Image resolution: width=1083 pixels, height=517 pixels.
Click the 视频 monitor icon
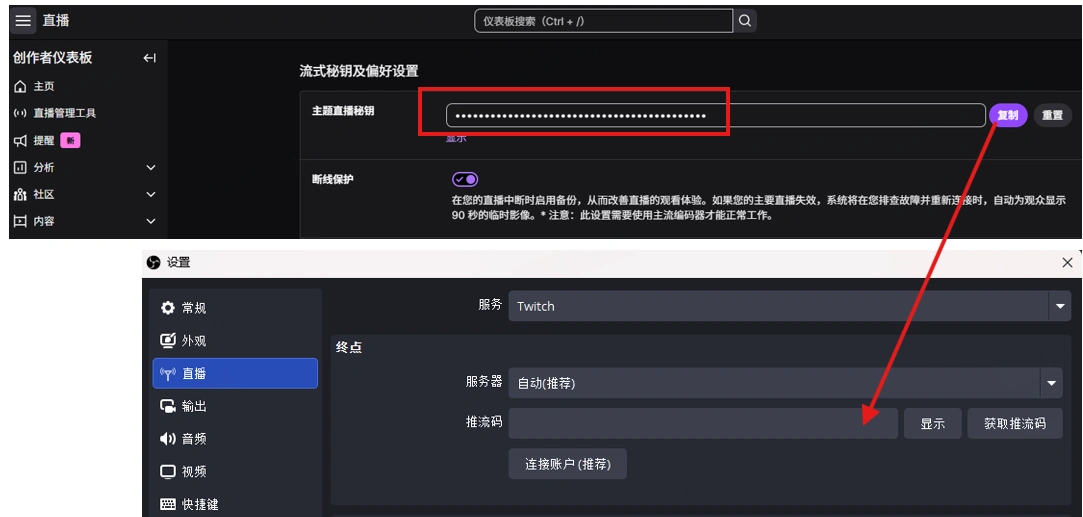pos(168,471)
